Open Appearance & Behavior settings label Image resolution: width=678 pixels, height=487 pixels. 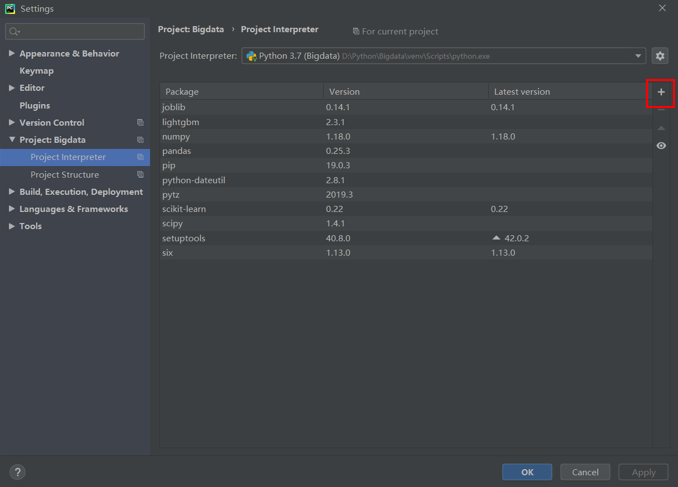click(69, 54)
